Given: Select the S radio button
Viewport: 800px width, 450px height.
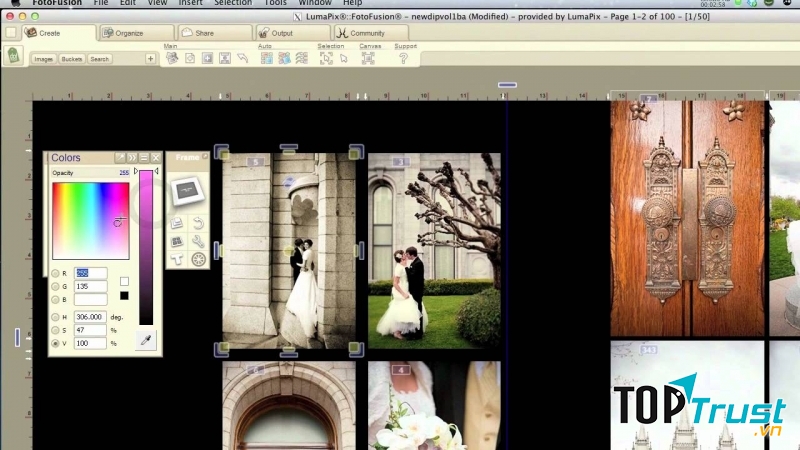Looking at the screenshot, I should click(55, 331).
